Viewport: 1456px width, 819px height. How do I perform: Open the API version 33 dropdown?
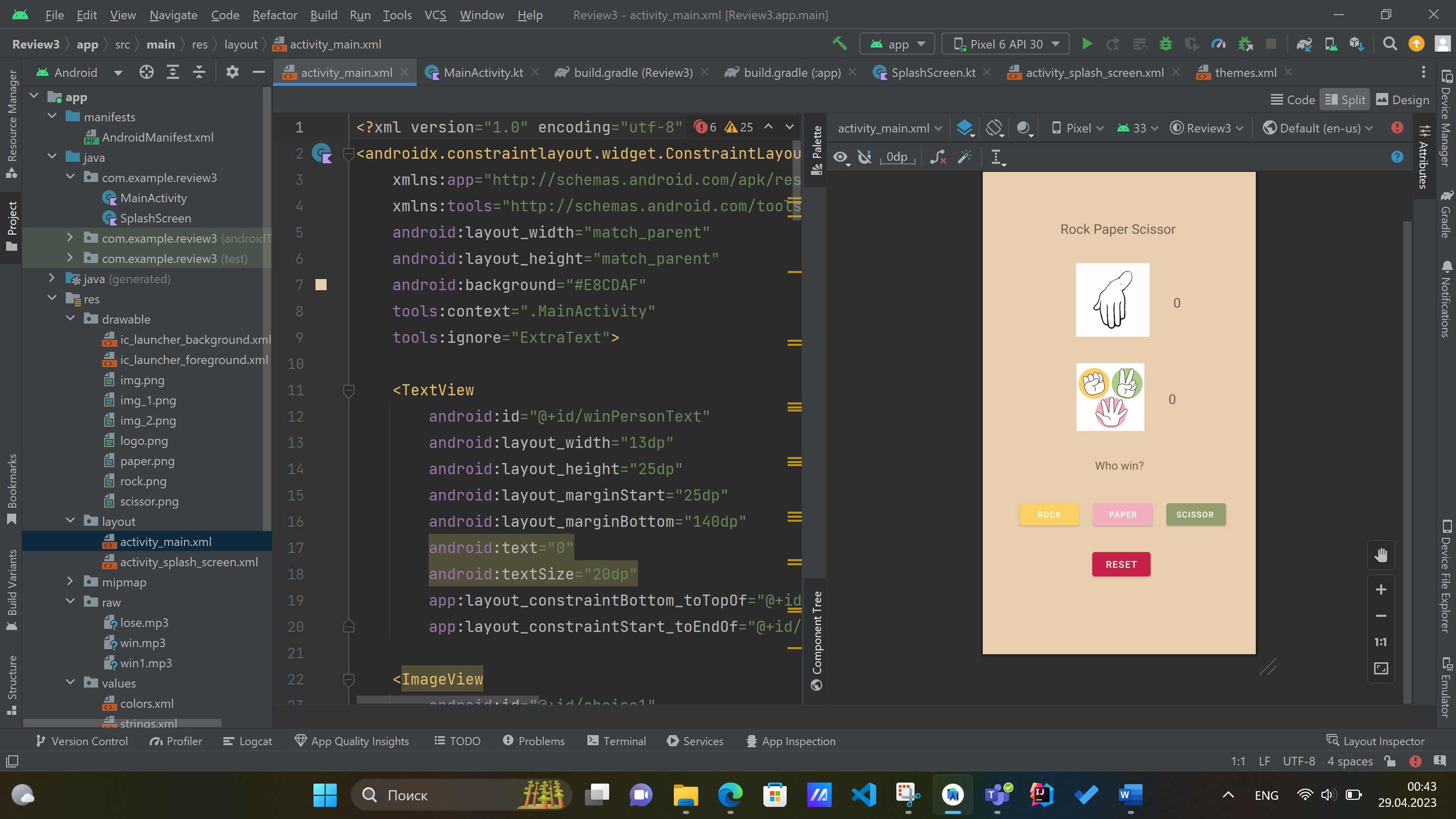pyautogui.click(x=1137, y=128)
